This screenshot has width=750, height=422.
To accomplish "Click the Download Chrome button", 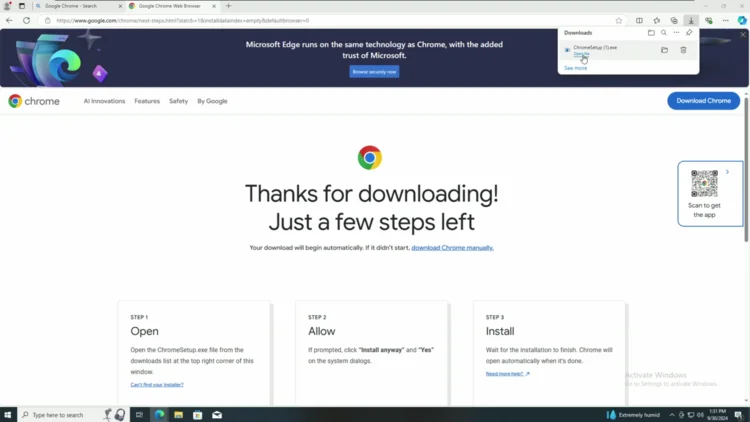I will (x=704, y=101).
